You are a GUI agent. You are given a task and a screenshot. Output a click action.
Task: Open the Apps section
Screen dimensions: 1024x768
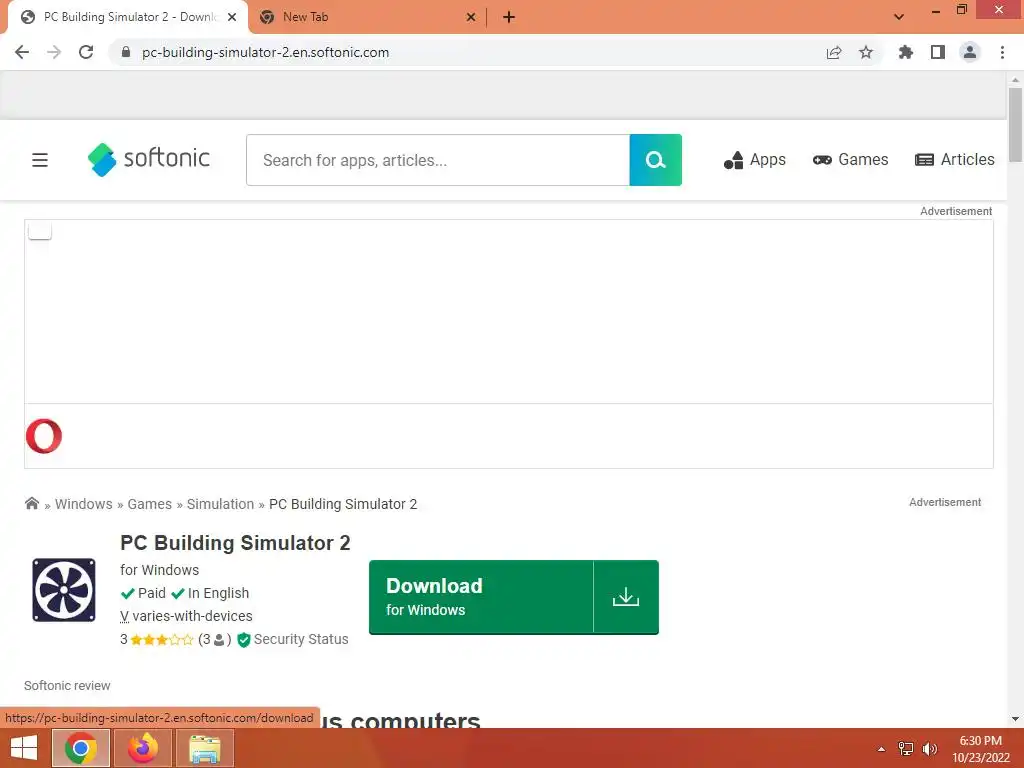[754, 160]
